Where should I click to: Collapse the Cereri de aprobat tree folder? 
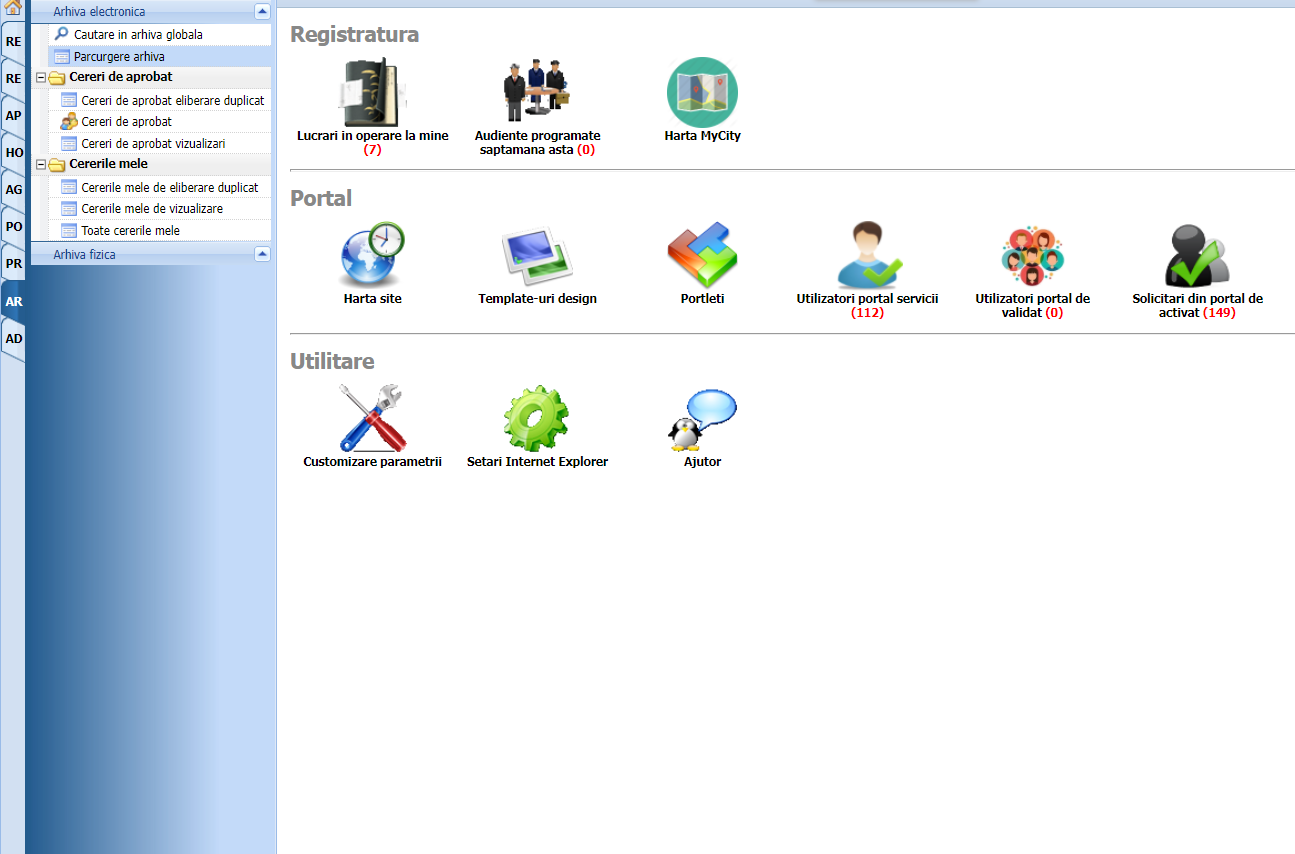(41, 78)
